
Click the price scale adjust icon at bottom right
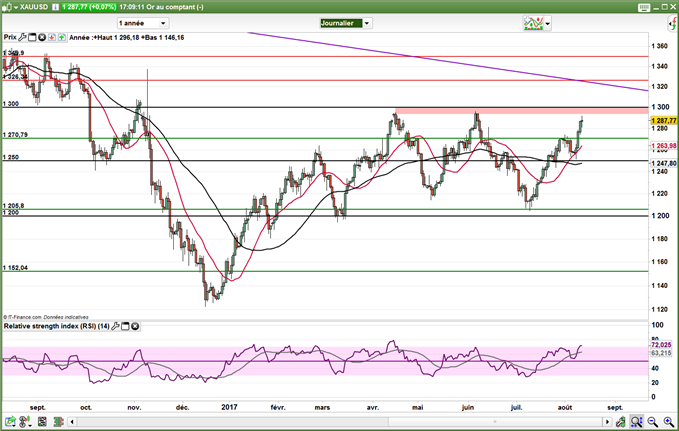tap(621, 421)
